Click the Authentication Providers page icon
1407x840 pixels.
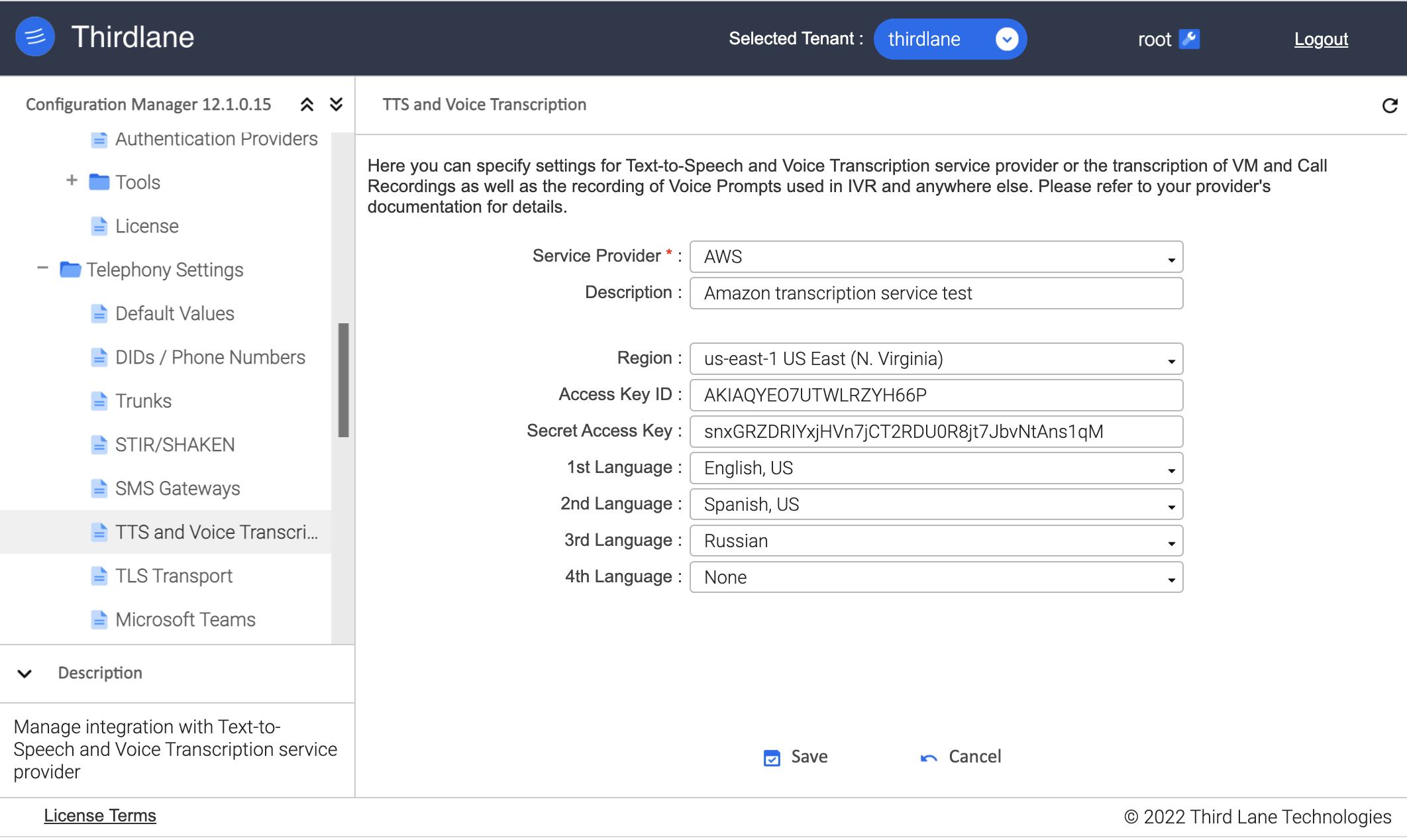click(100, 139)
